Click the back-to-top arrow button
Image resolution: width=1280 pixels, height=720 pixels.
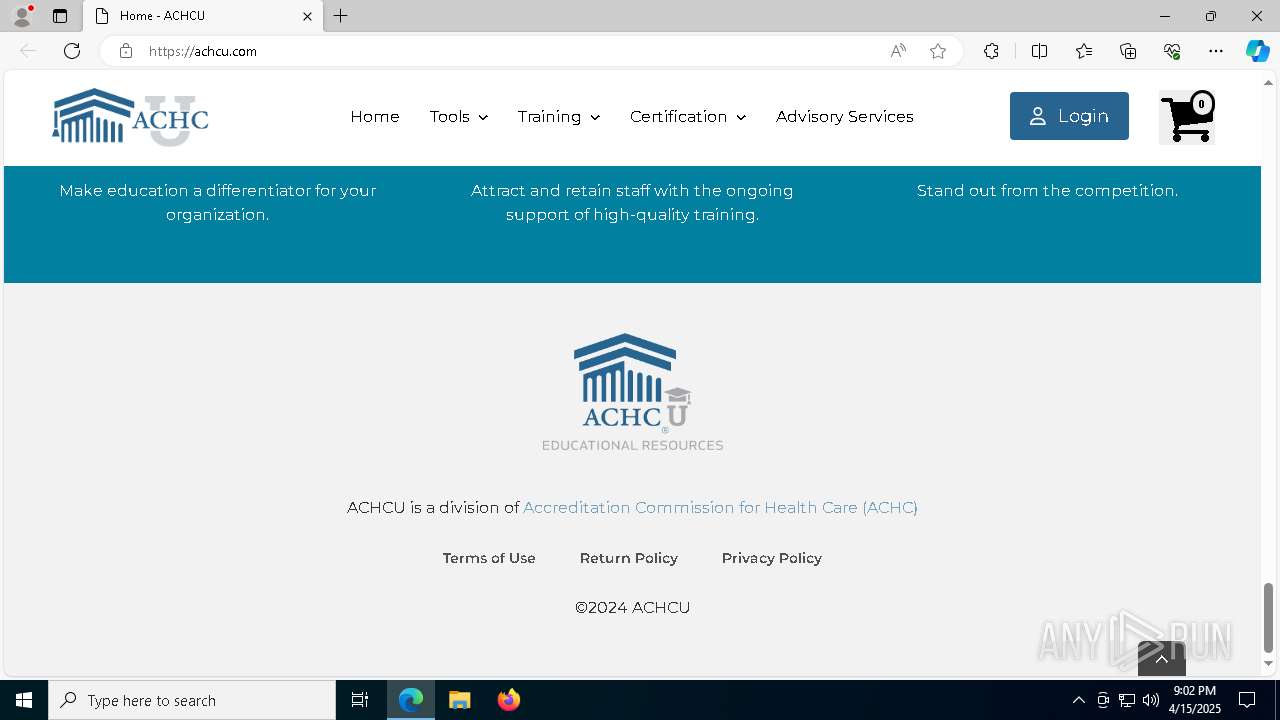point(1162,658)
